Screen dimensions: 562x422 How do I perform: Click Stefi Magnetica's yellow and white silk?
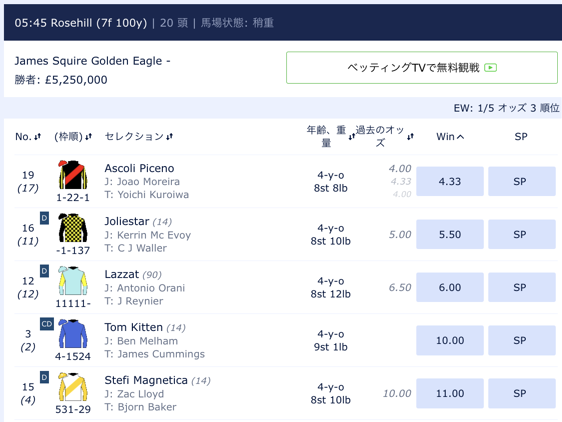pos(73,387)
